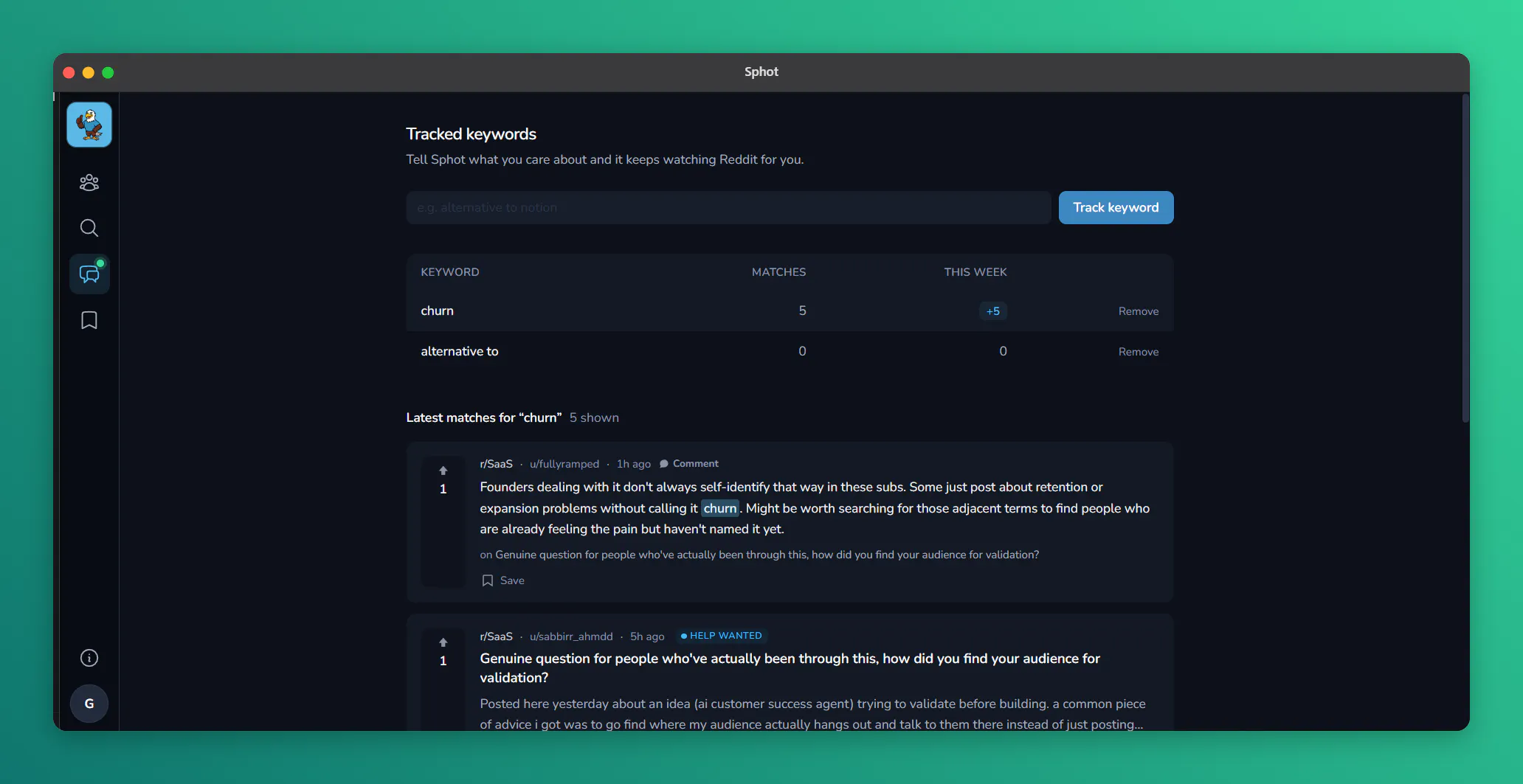The width and height of the screenshot is (1523, 784).
Task: Open u/fullyramped profile link
Action: pyautogui.click(x=564, y=464)
